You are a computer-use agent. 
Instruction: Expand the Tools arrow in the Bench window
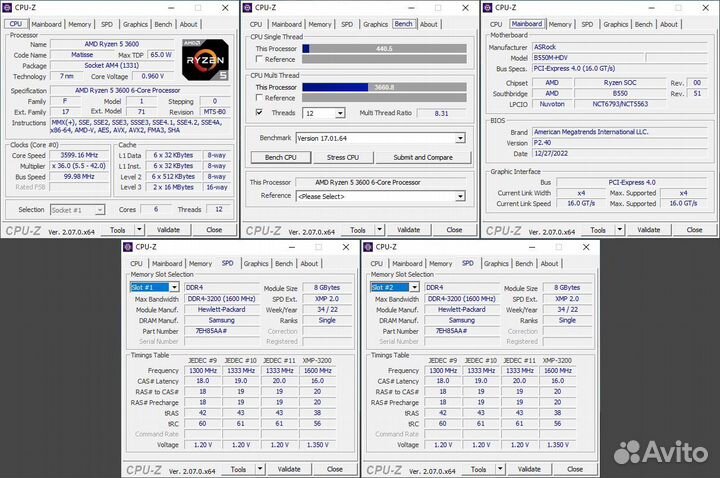coord(379,230)
